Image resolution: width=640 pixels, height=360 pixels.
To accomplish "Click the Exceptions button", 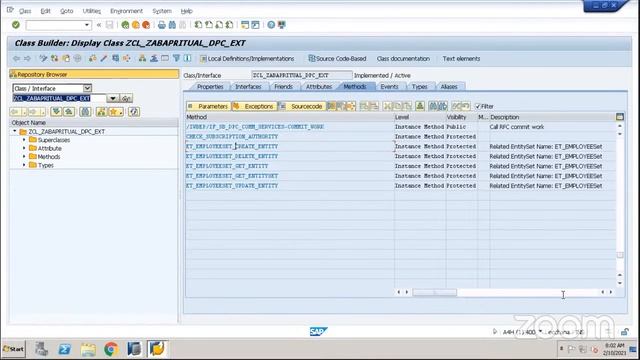I will pyautogui.click(x=254, y=106).
